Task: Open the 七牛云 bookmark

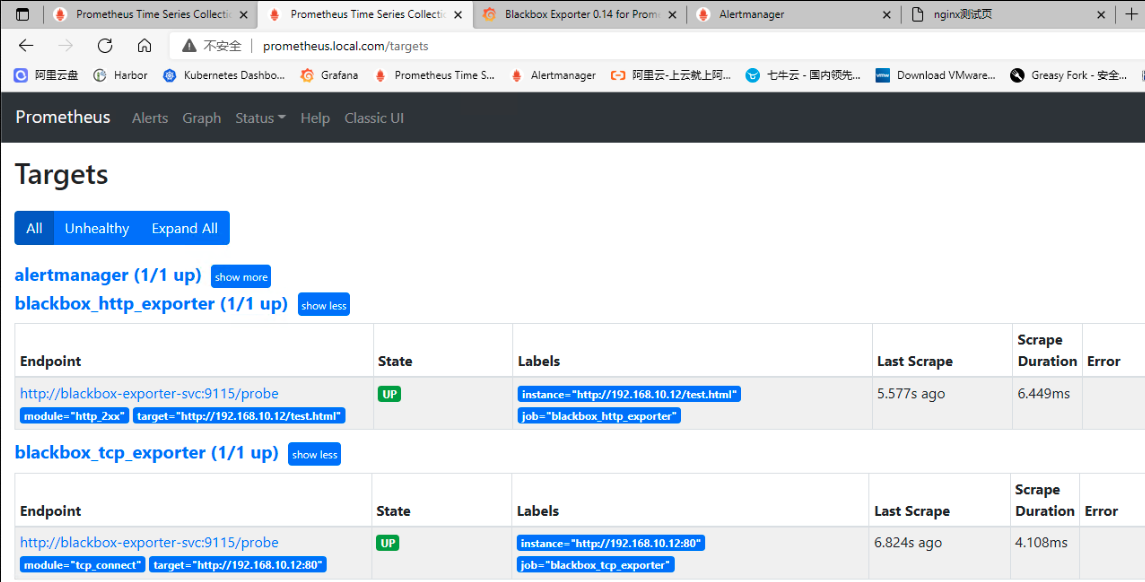Action: tap(803, 75)
